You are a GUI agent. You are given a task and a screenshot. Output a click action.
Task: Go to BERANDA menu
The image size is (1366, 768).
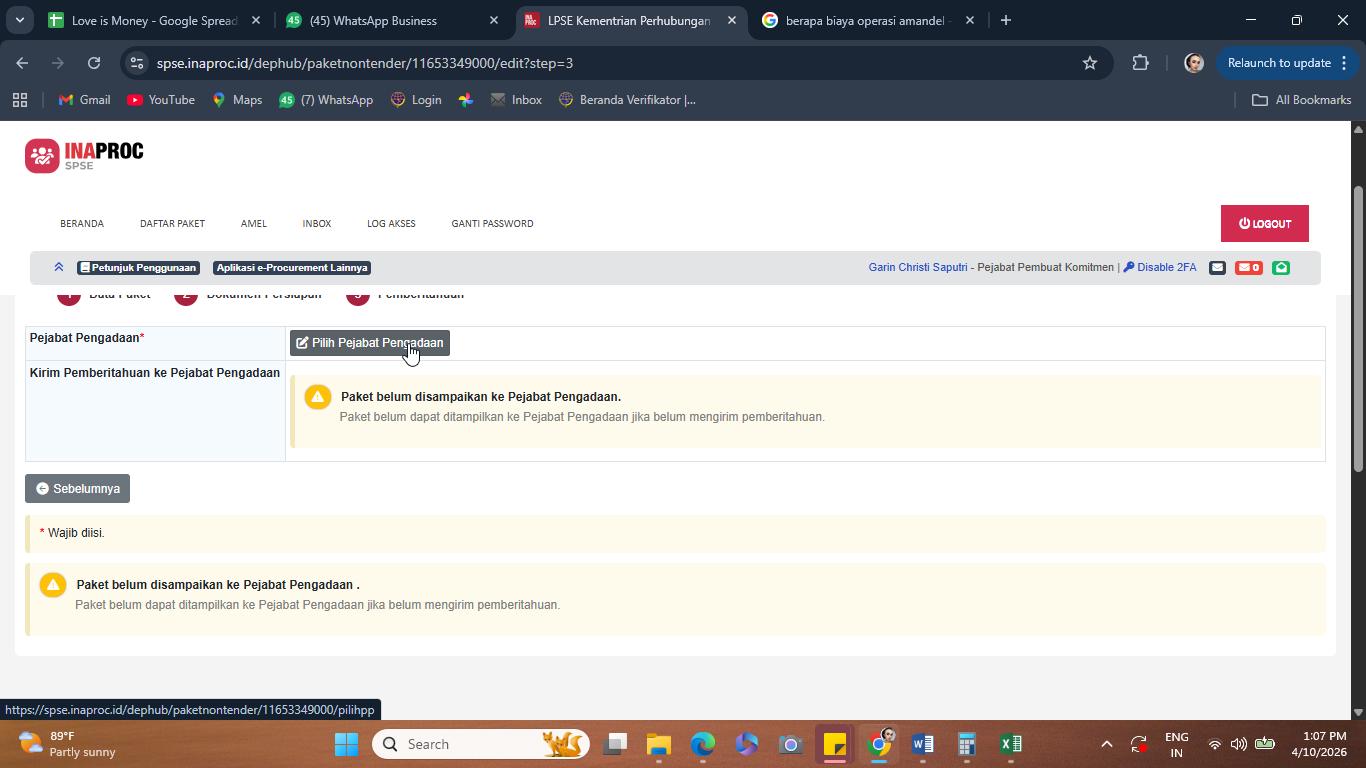click(82, 223)
